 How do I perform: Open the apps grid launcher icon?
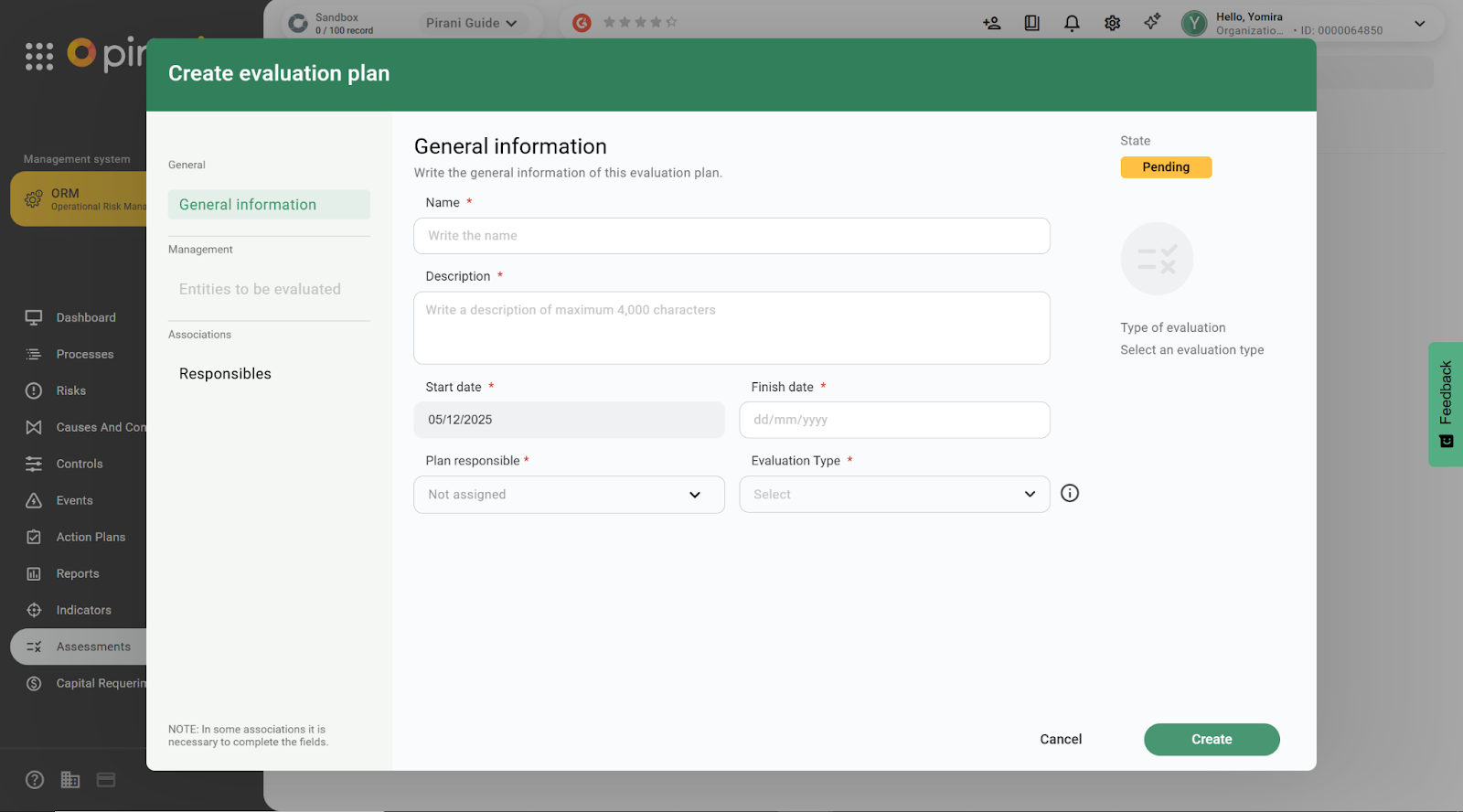(39, 57)
